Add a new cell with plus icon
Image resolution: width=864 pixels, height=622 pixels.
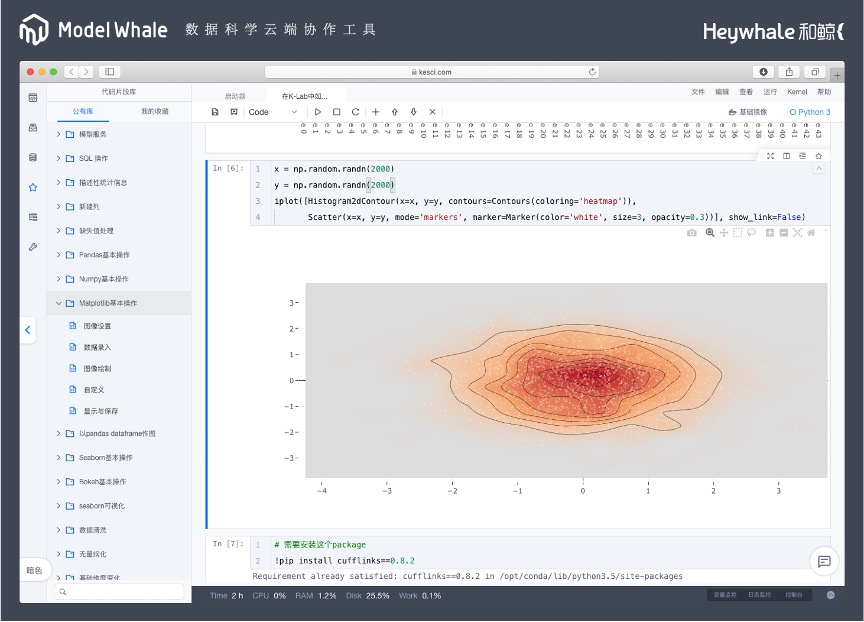pos(375,112)
